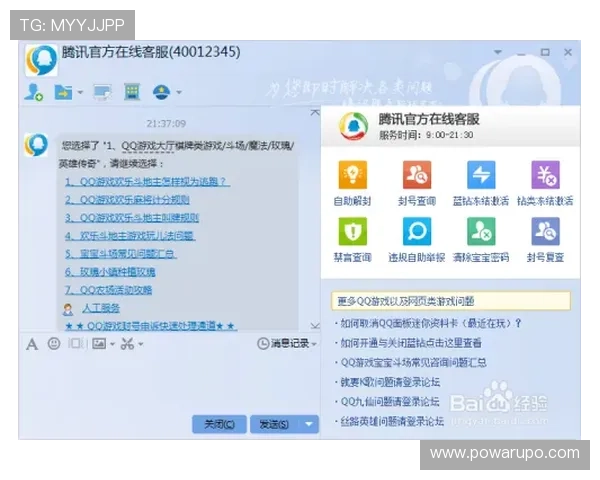
Task: Open the send button options arrow
Action: (309, 424)
